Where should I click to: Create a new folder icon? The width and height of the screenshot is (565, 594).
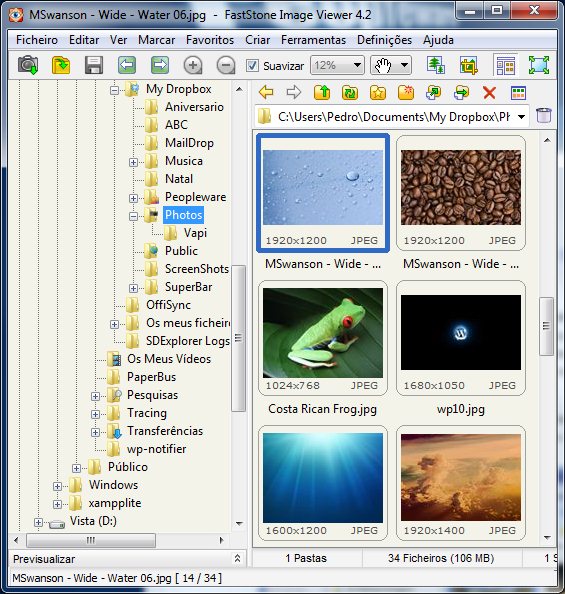[x=406, y=92]
